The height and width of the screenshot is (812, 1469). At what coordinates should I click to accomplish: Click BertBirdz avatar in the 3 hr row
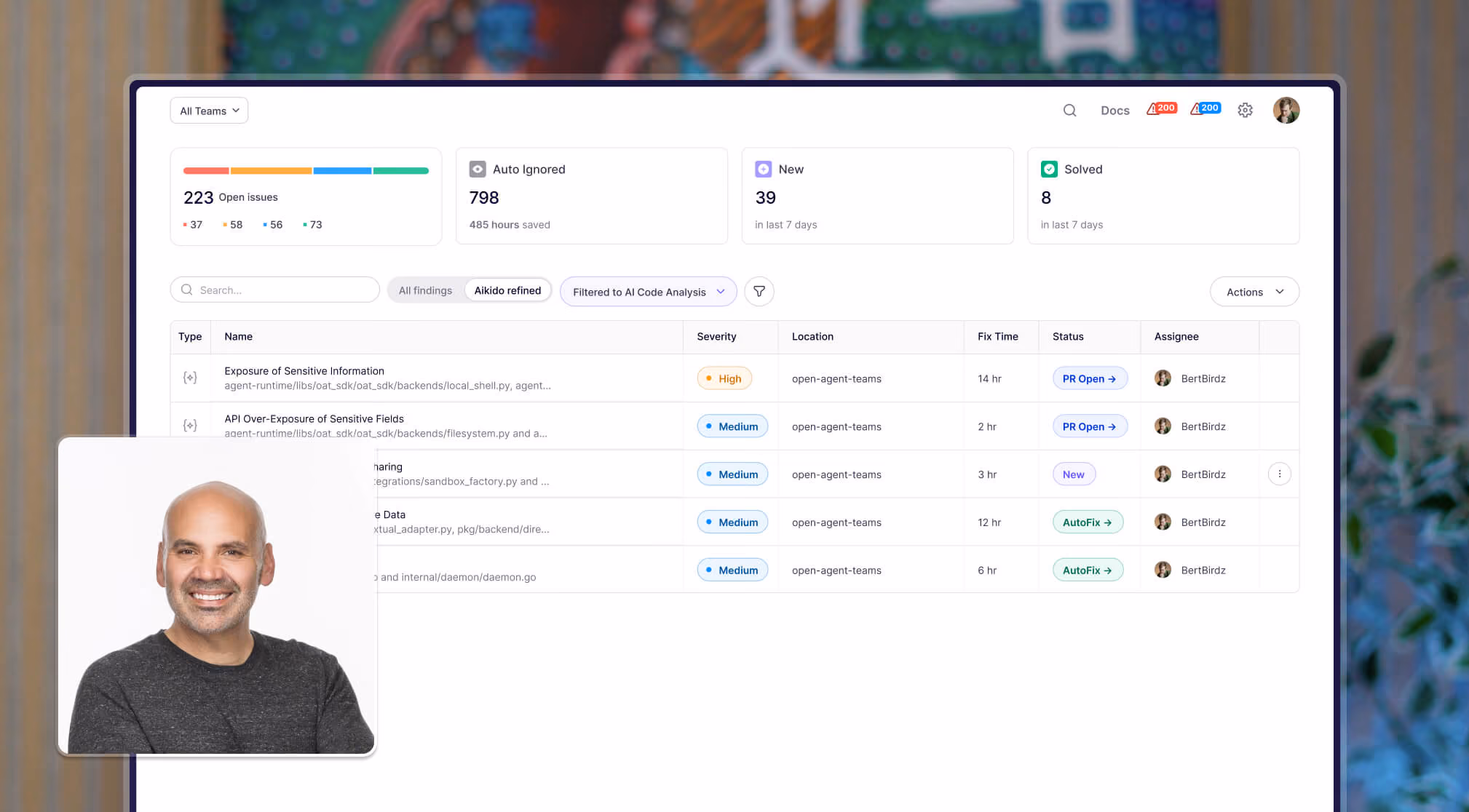coord(1163,474)
